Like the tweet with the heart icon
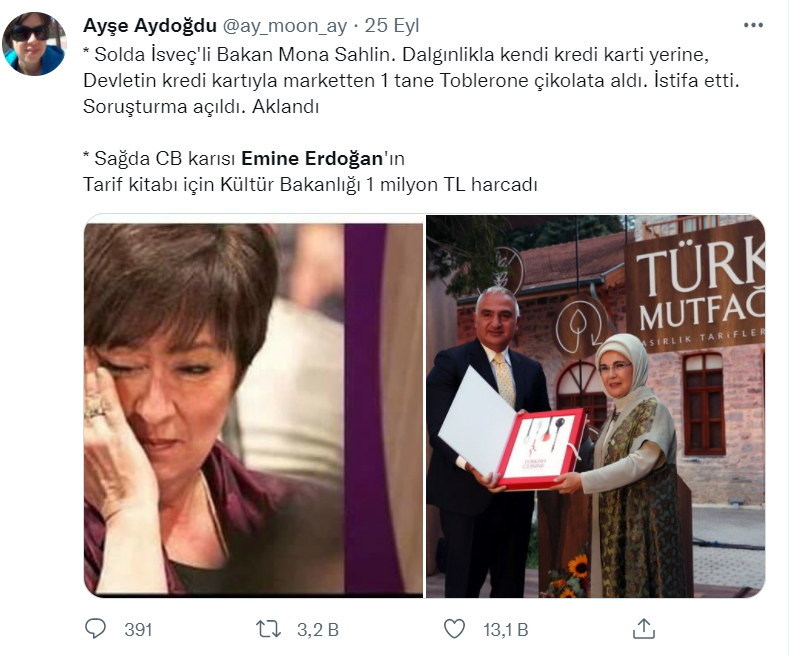The height and width of the screenshot is (656, 789). pos(454,629)
